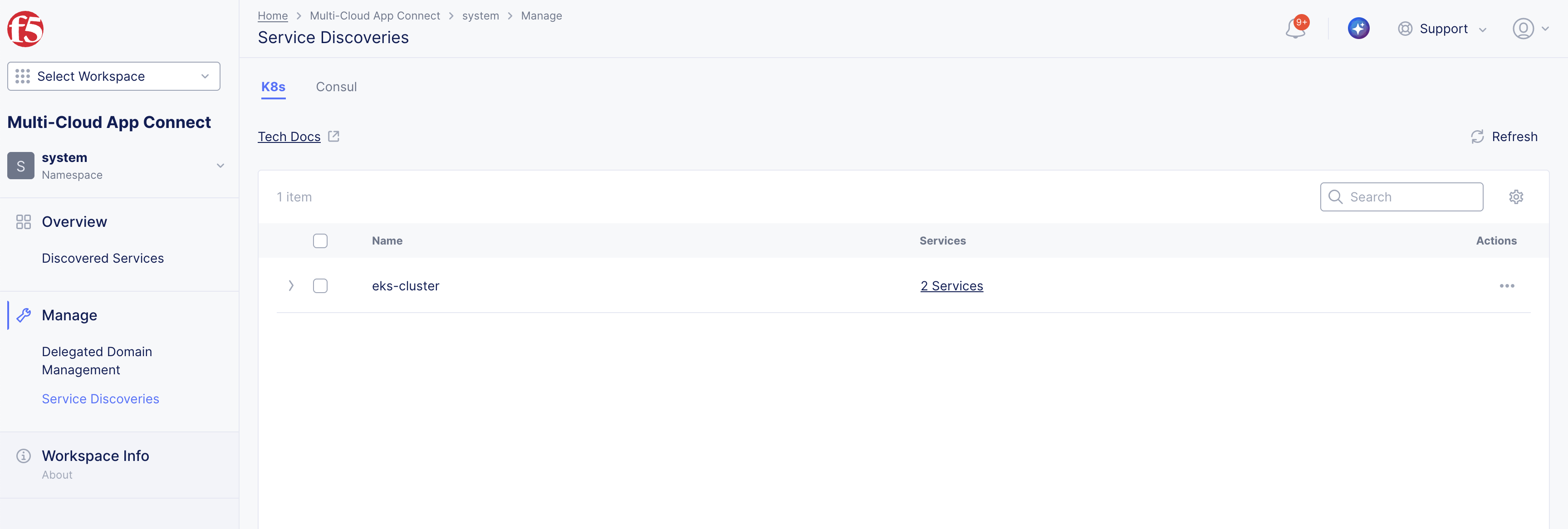Open the notifications bell
The width and height of the screenshot is (1568, 529).
(1295, 29)
